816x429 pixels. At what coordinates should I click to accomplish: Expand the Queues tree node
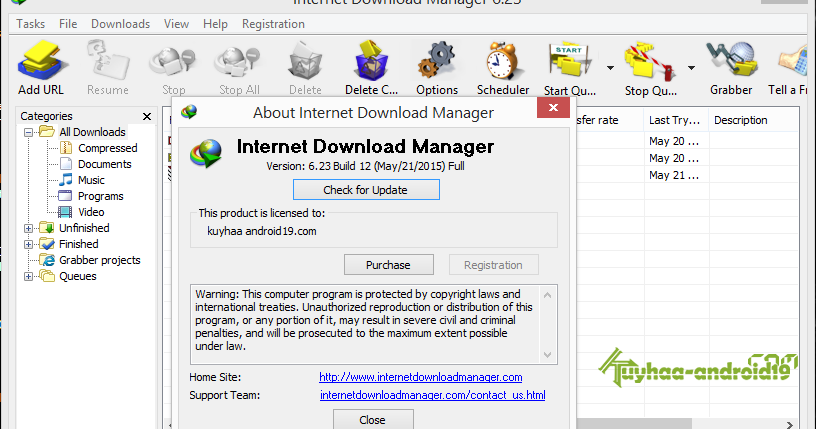click(29, 276)
